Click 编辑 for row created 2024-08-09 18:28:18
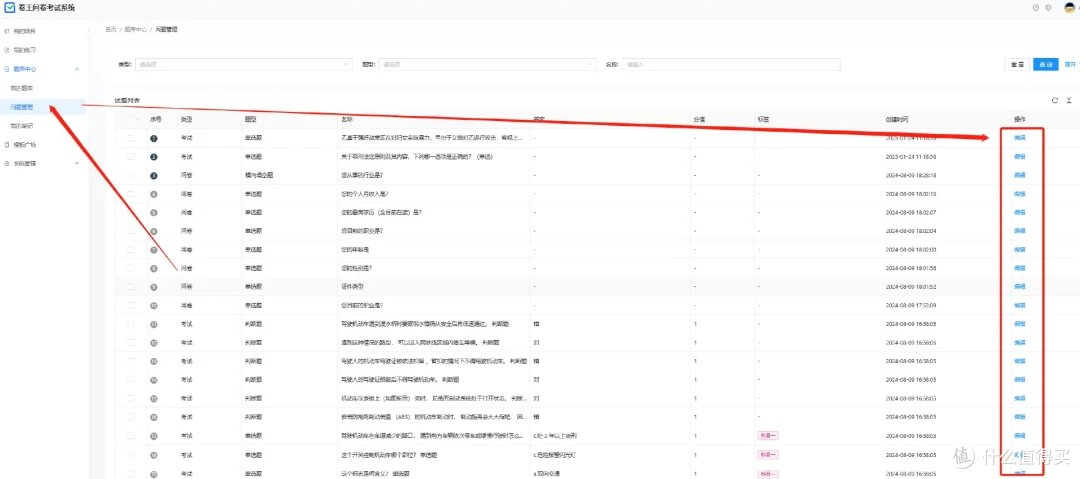 (1019, 176)
